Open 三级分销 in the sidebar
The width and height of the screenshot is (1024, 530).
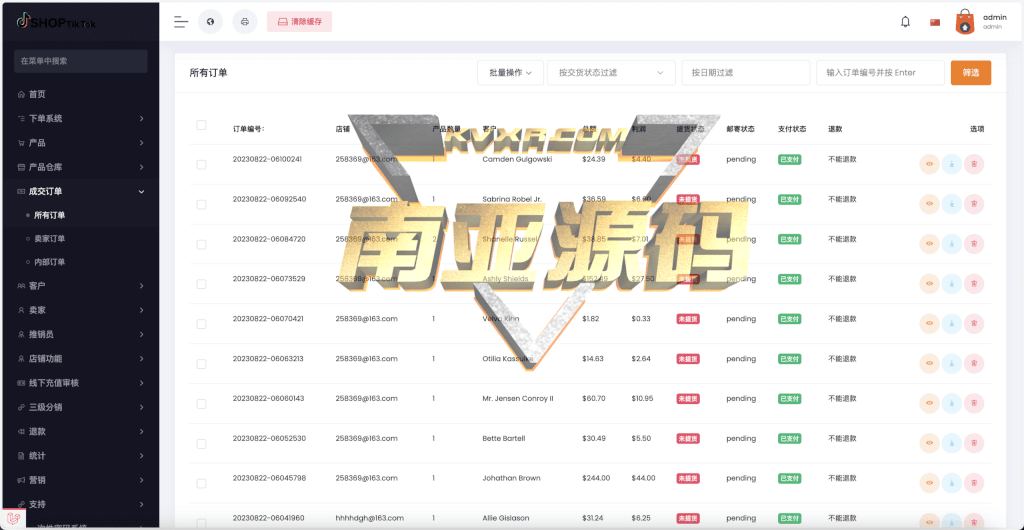click(x=80, y=407)
